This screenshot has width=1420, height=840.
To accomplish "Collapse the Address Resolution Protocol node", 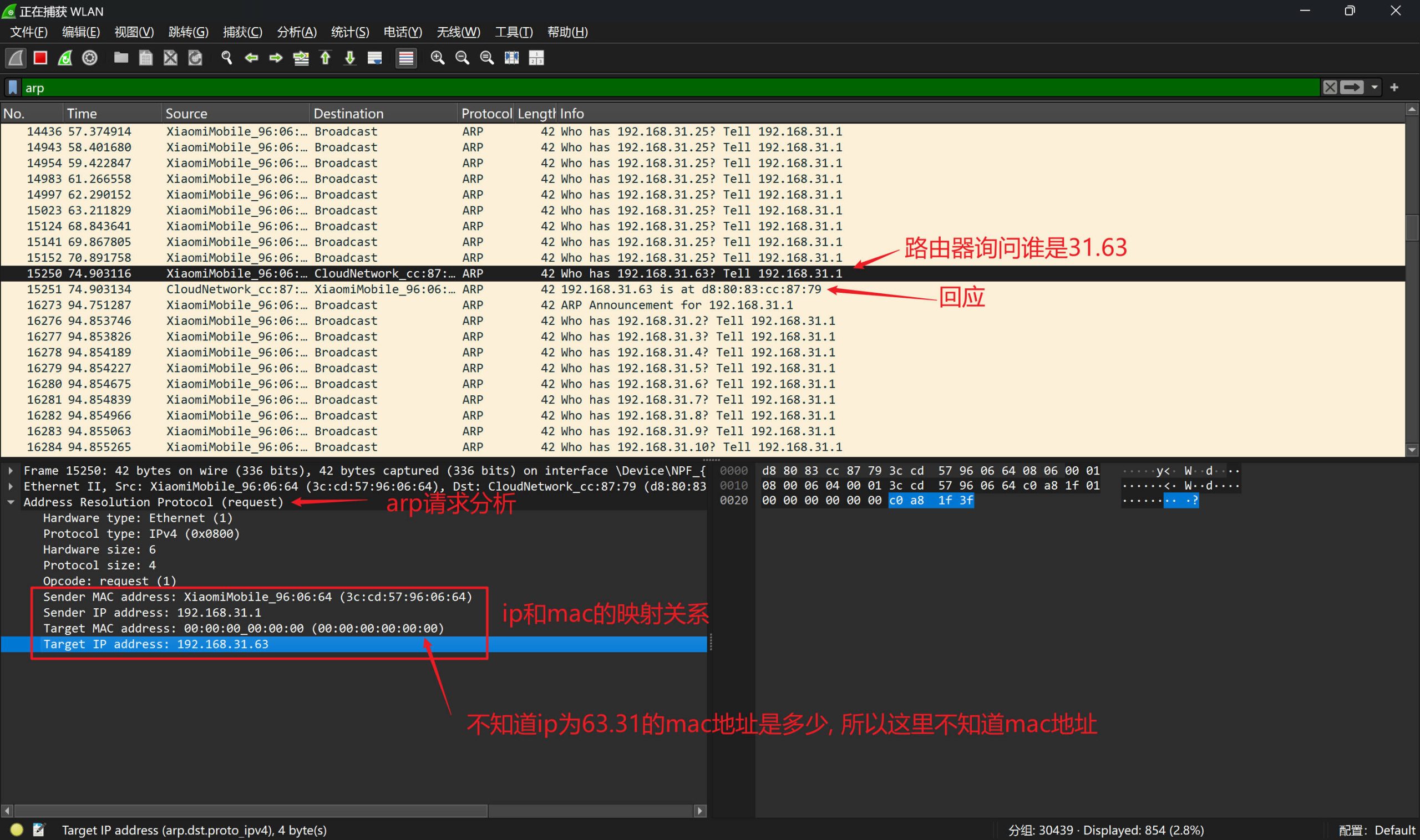I will point(11,502).
